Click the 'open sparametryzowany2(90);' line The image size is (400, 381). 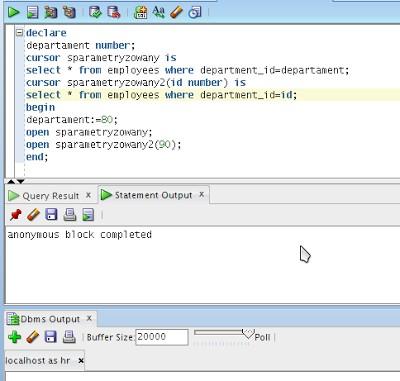104,145
